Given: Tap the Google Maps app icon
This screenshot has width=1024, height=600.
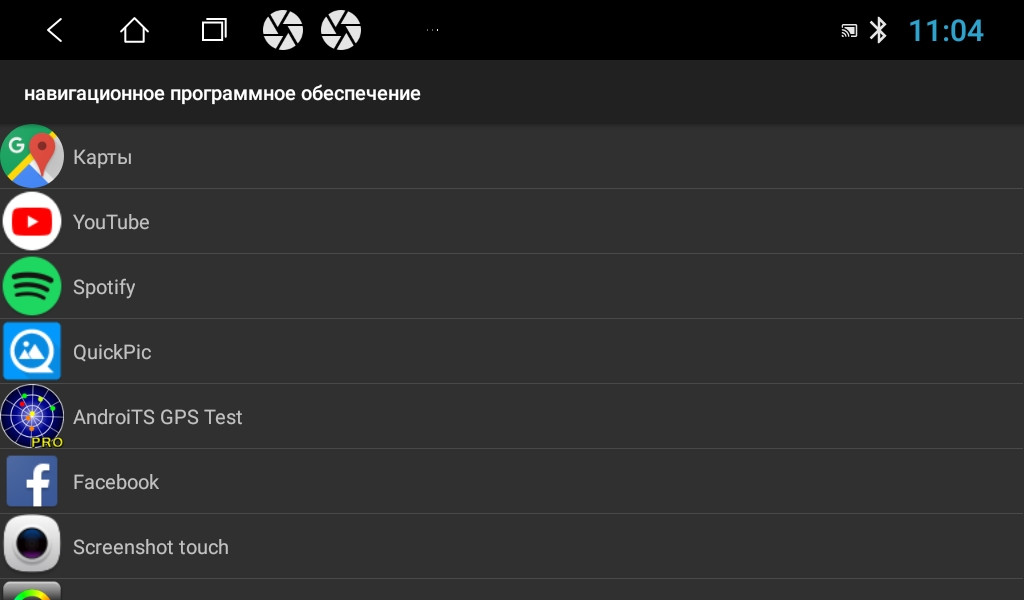Looking at the screenshot, I should point(32,157).
